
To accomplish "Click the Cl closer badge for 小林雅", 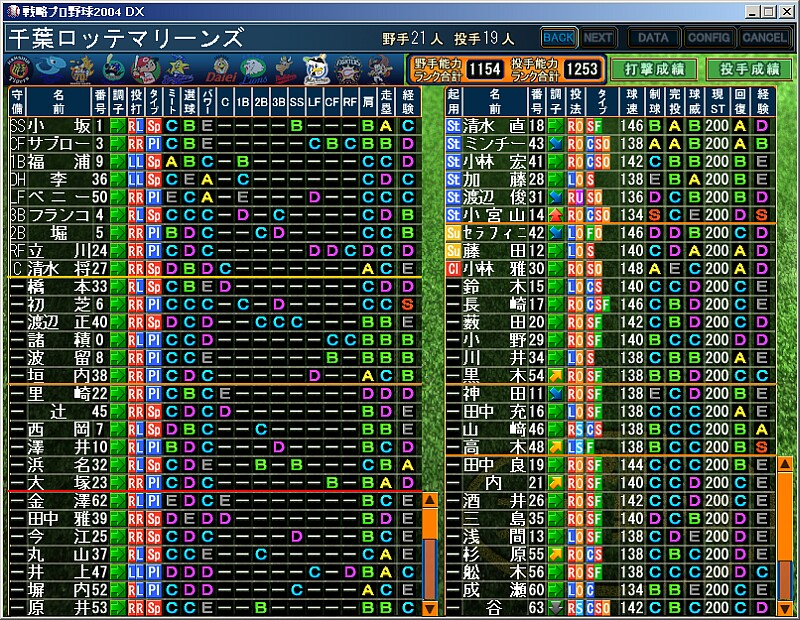I will click(453, 268).
